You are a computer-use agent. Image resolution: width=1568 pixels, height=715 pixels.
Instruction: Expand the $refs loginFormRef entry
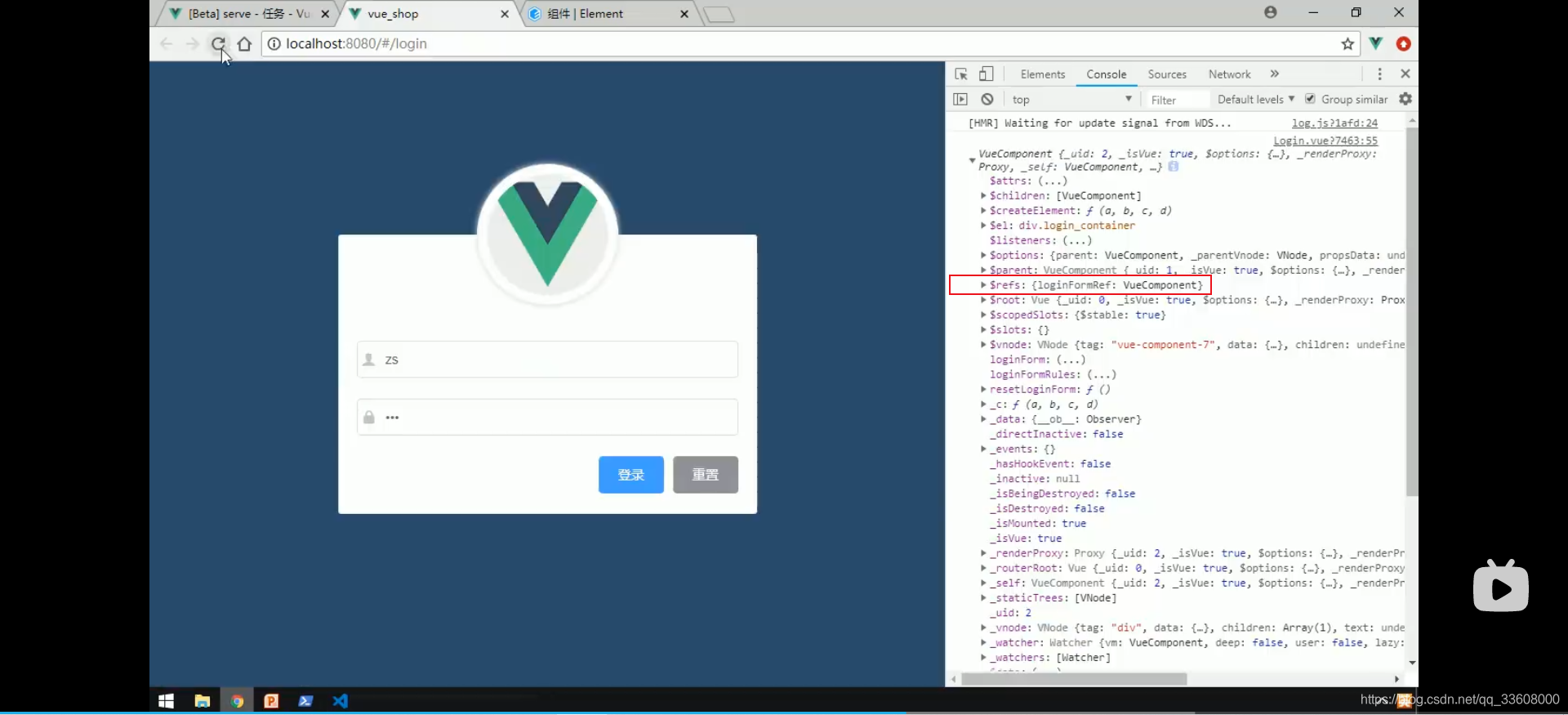(983, 285)
